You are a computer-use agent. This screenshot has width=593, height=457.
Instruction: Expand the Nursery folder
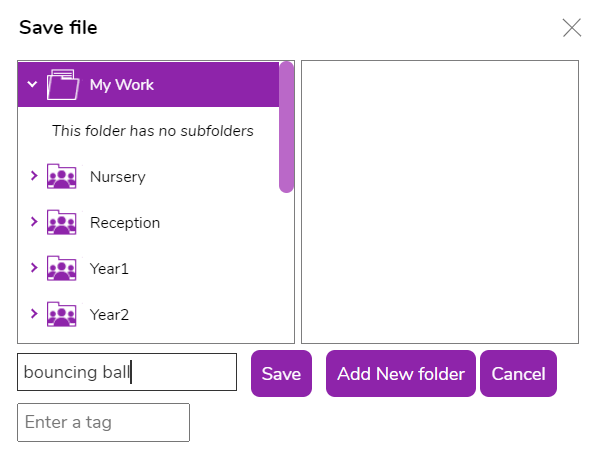tap(34, 176)
